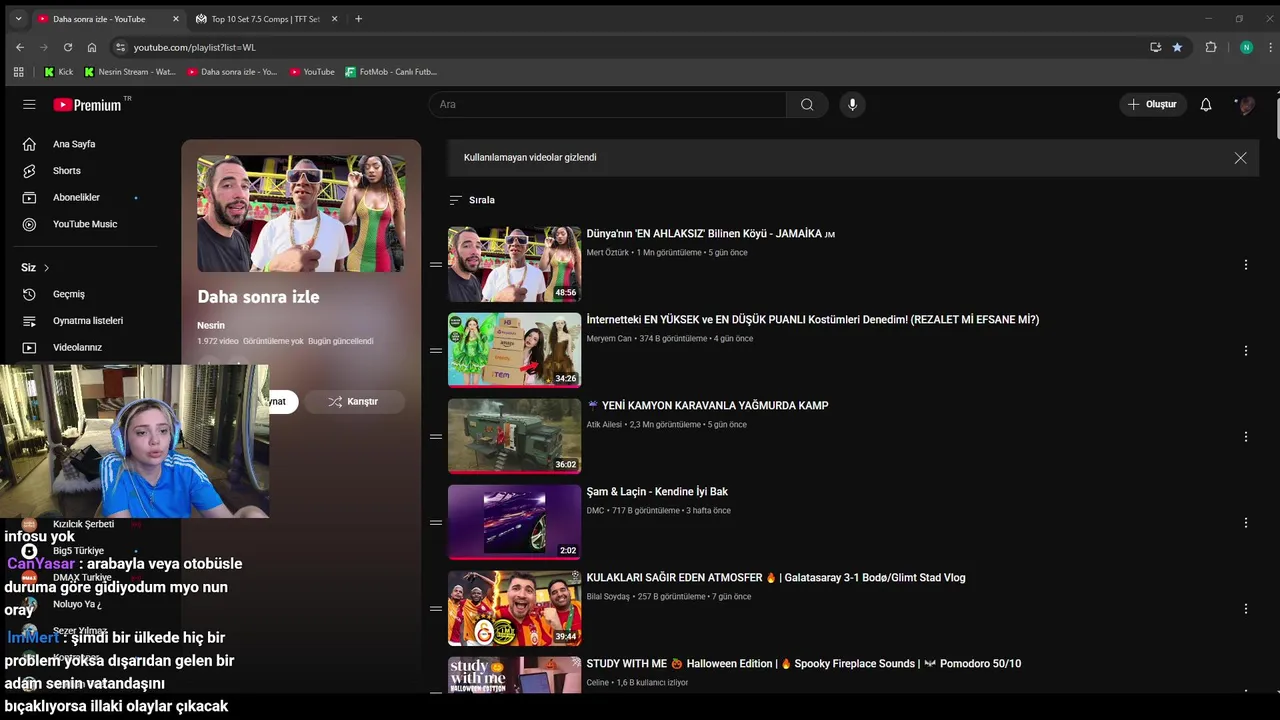Screen dimensions: 1280x720
Task: Open the KAMYON KARAVANLA camp thumbnail
Action: click(514, 436)
